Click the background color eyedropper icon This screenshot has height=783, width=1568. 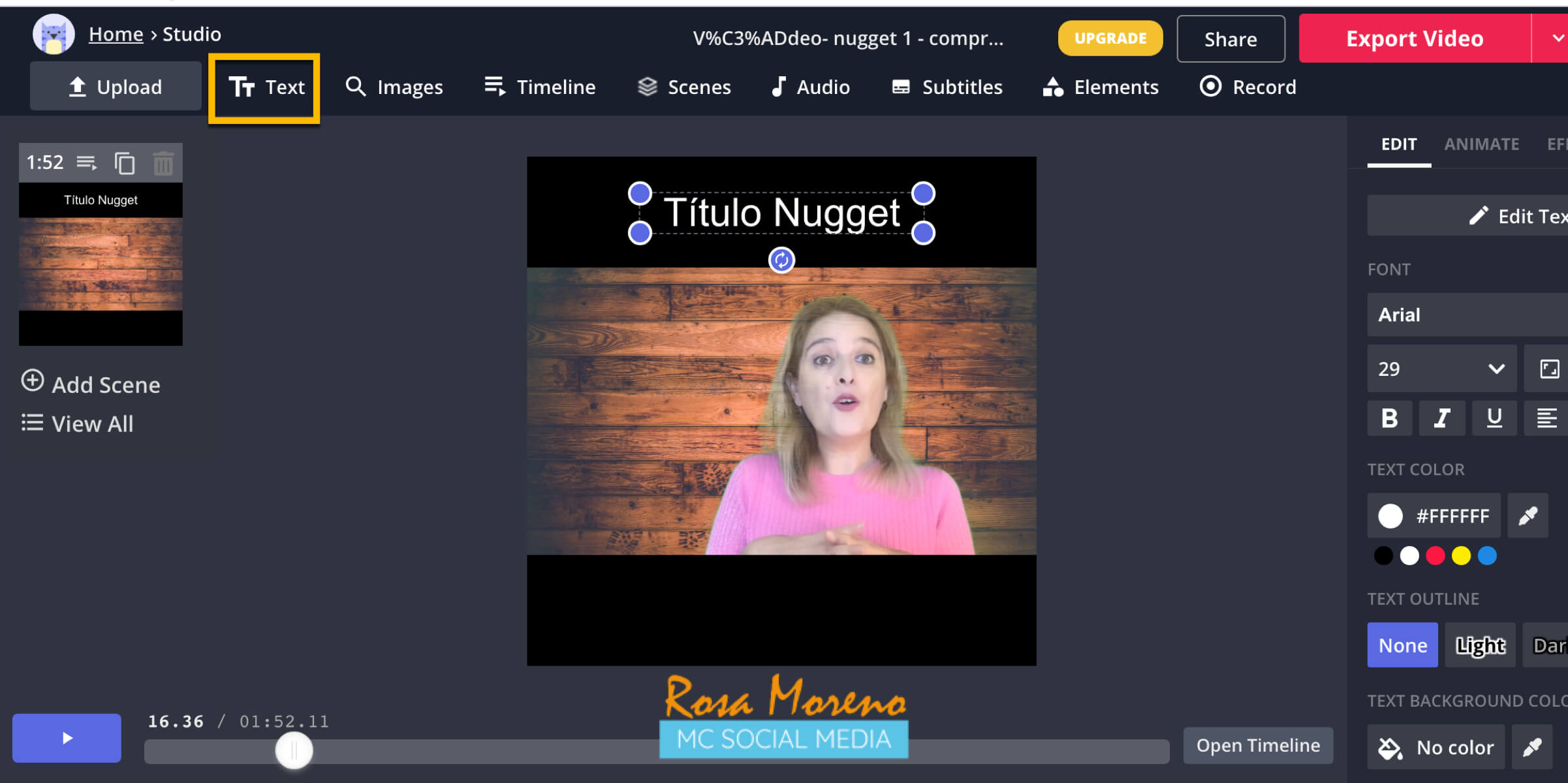[1531, 747]
